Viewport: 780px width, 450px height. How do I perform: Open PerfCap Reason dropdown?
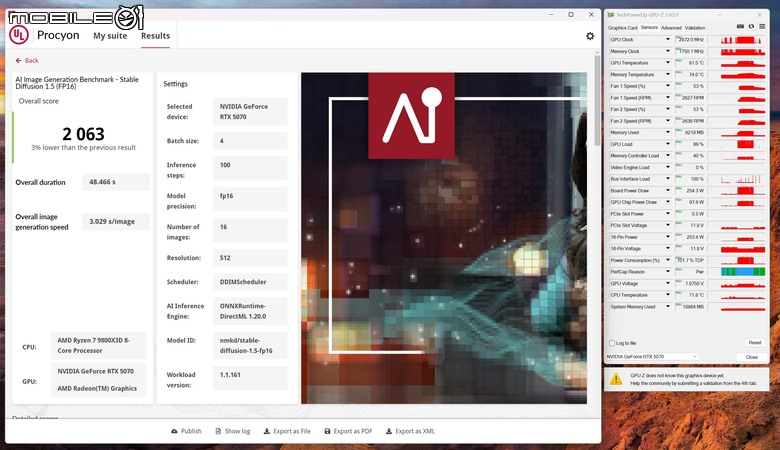tap(668, 271)
